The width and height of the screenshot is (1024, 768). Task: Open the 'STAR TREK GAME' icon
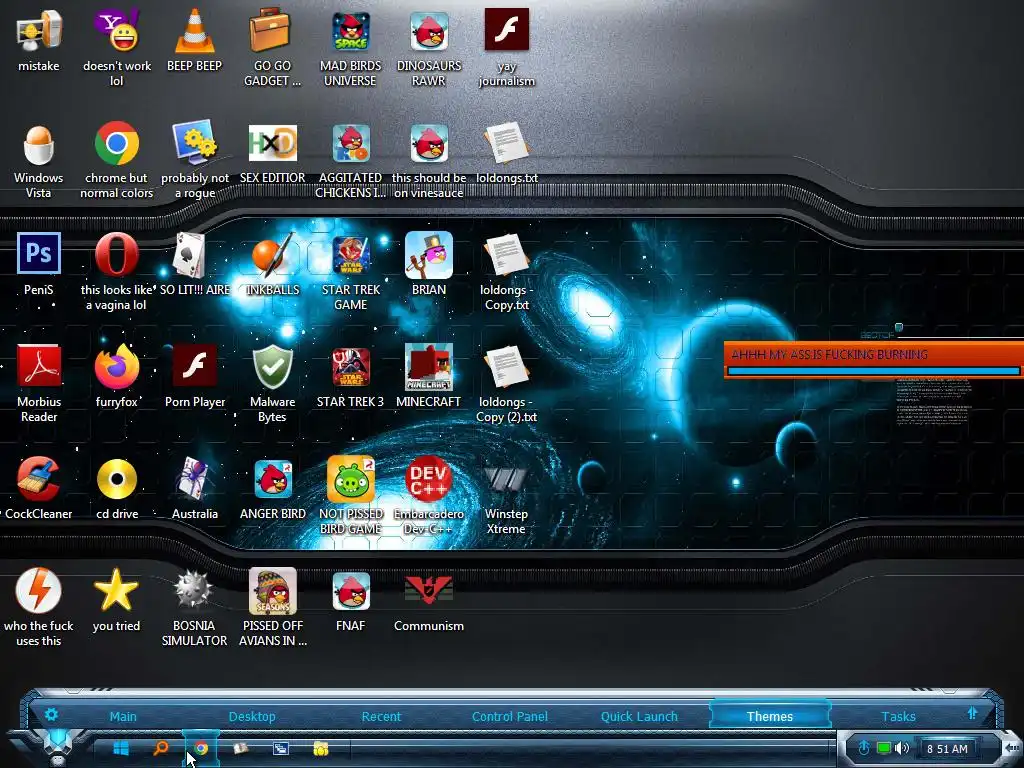coord(351,256)
